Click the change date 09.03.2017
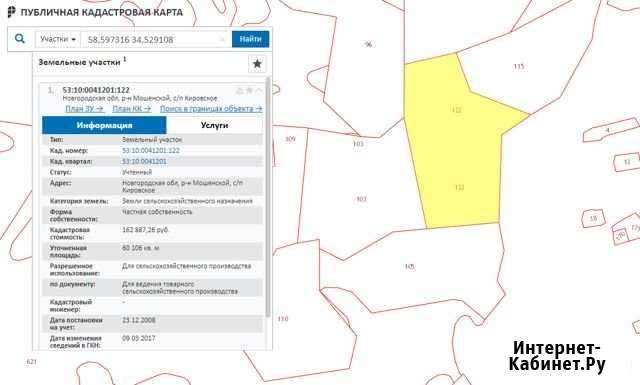 [139, 338]
